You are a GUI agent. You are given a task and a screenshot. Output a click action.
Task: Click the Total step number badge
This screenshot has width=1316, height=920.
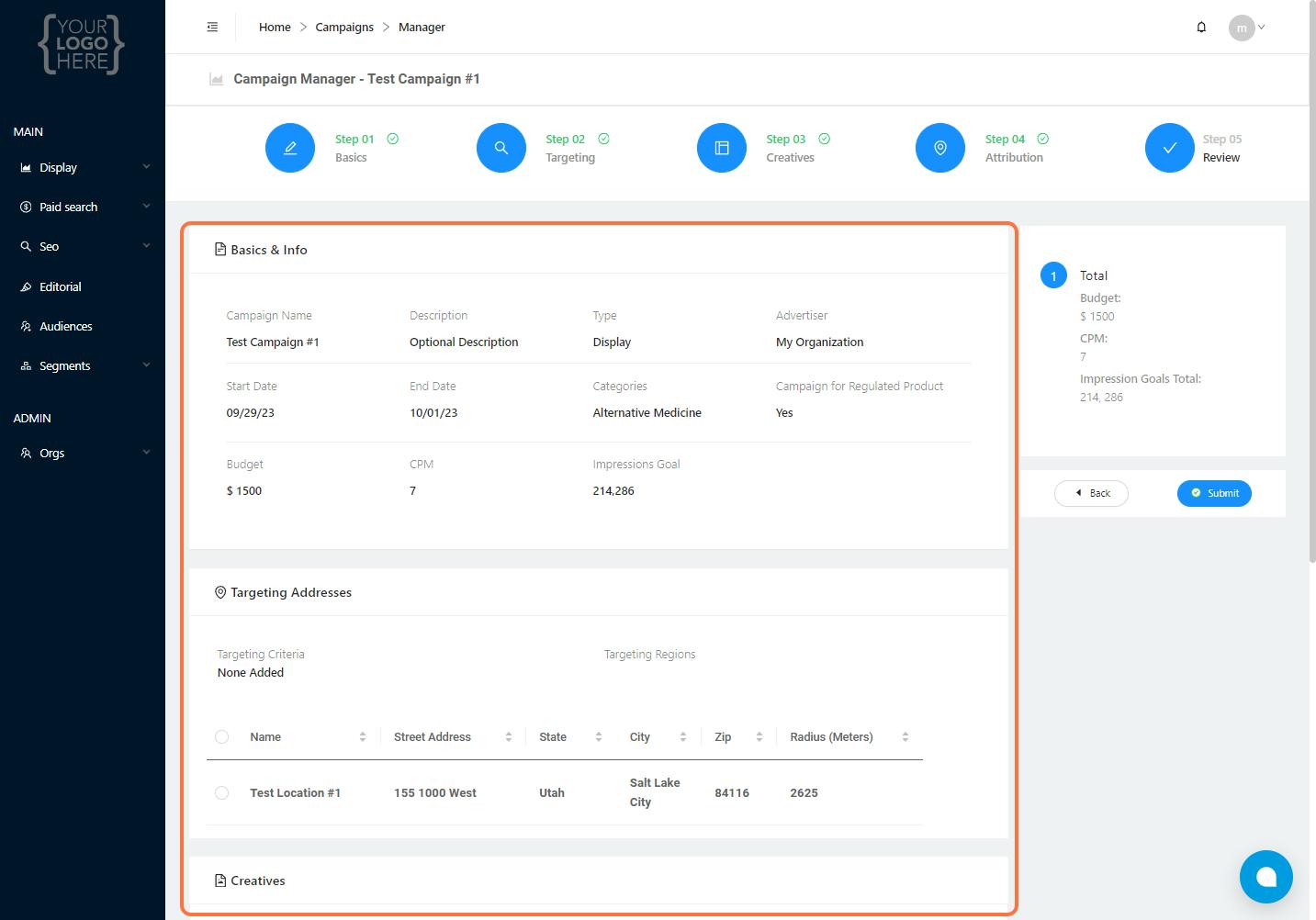pos(1053,275)
